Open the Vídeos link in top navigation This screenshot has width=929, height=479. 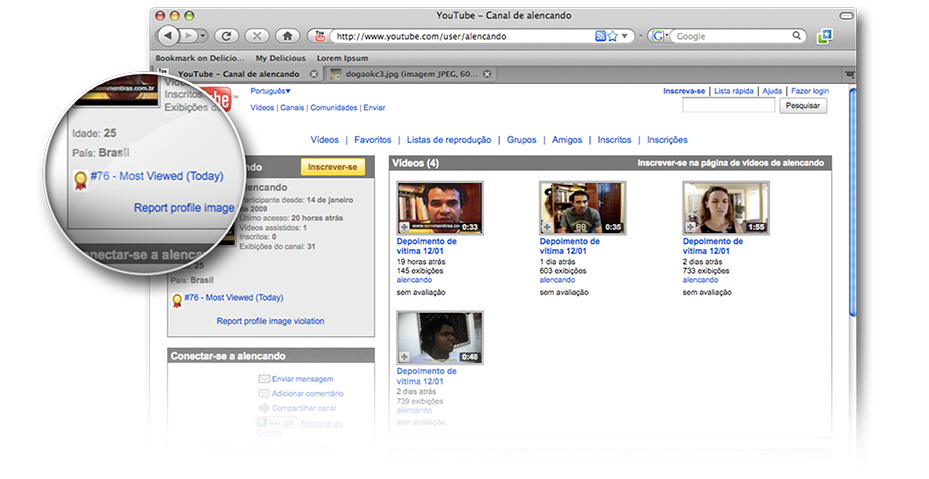click(262, 108)
